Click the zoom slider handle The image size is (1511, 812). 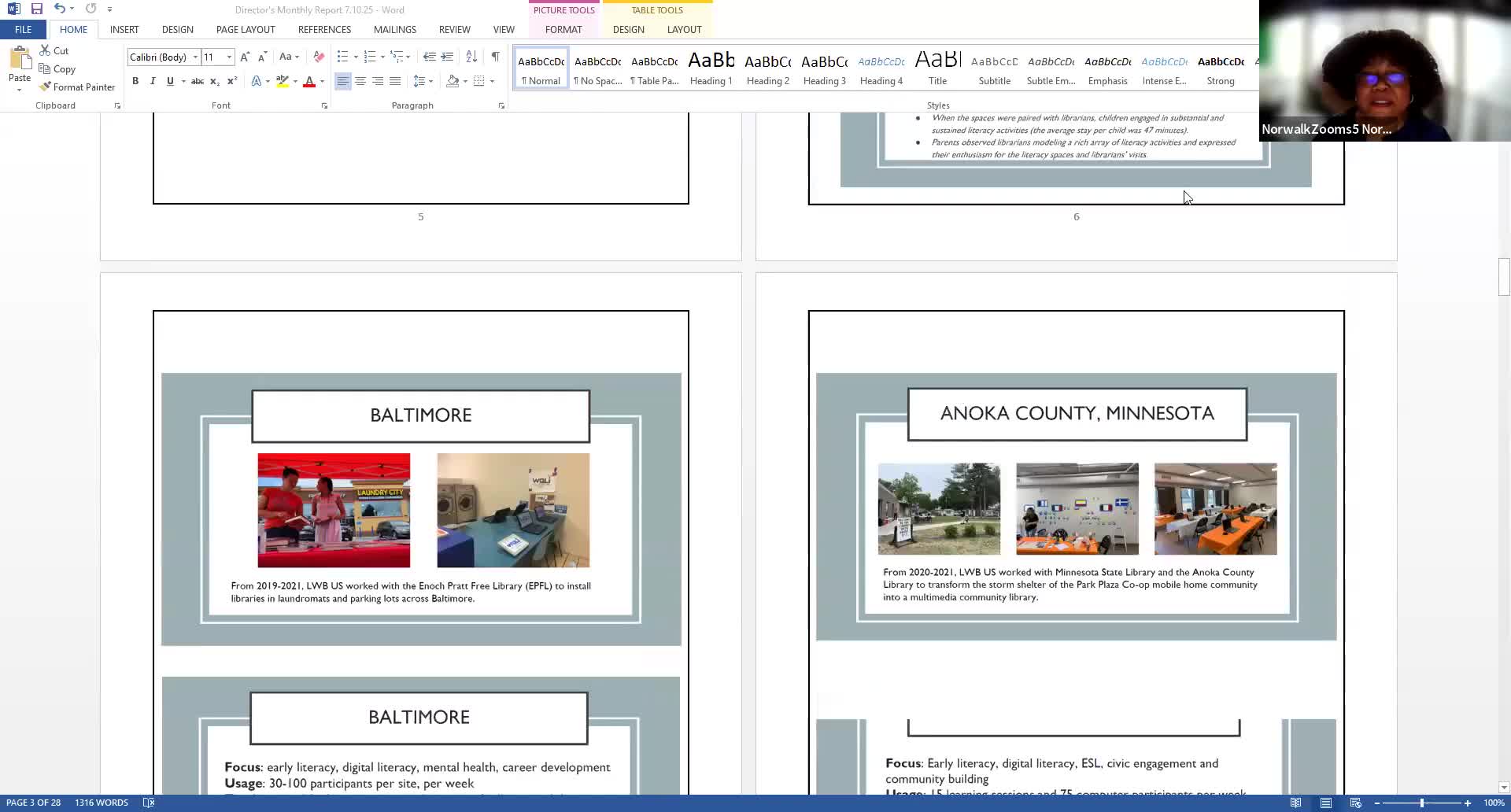[1422, 803]
